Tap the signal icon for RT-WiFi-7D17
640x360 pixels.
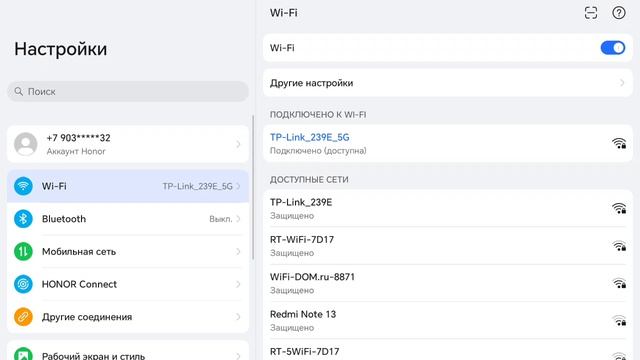(619, 246)
